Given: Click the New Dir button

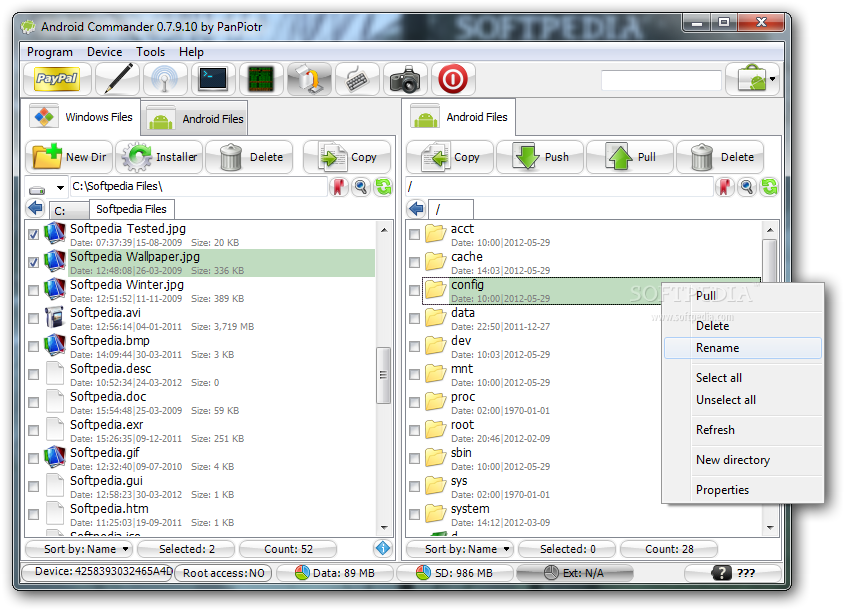Looking at the screenshot, I should [x=69, y=157].
